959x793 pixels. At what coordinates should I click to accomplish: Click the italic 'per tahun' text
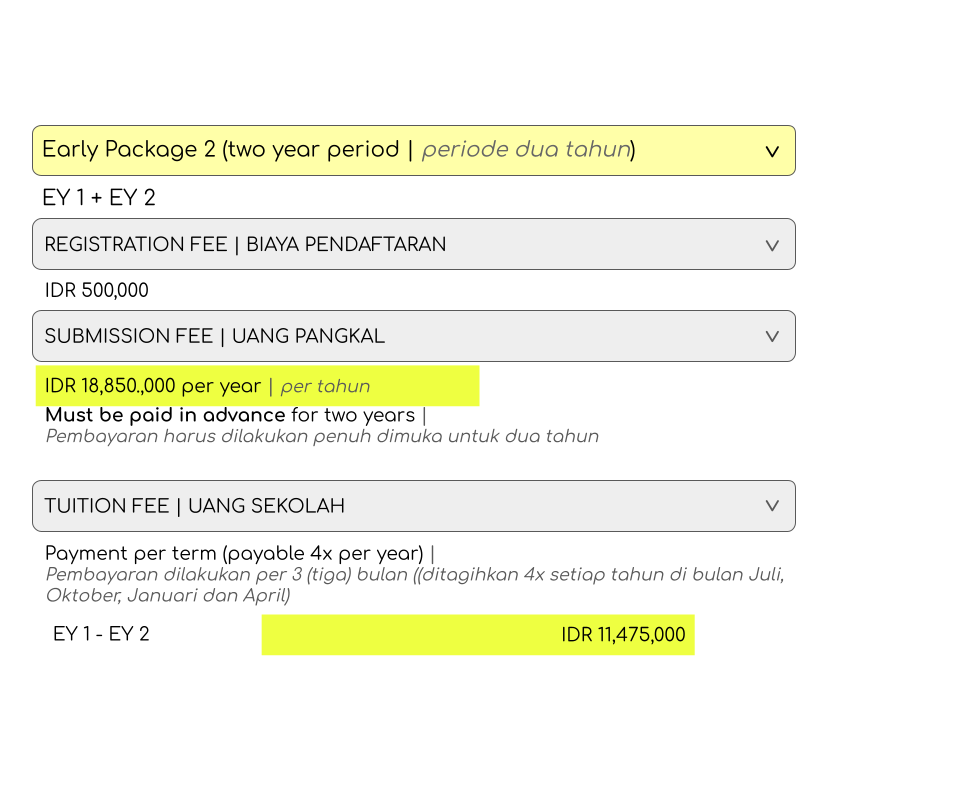325,387
